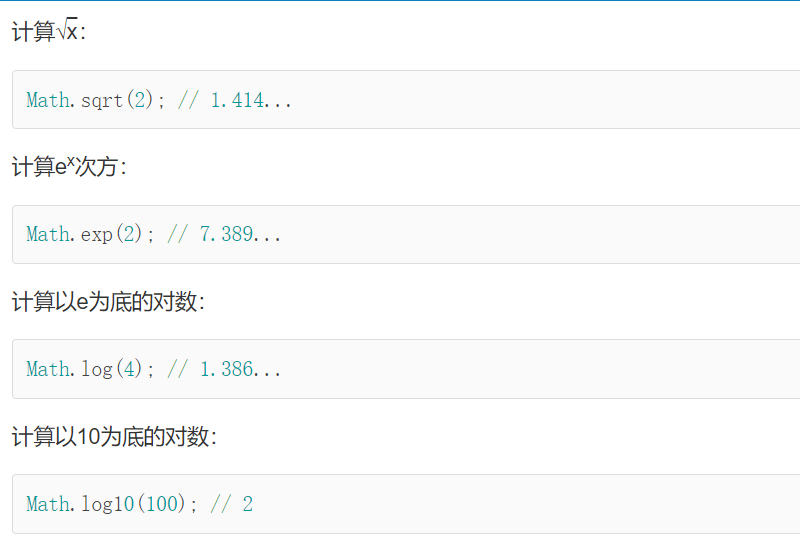Click the code 'Math.exp(2);'
Viewport: 800px width, 541px height.
click(90, 234)
